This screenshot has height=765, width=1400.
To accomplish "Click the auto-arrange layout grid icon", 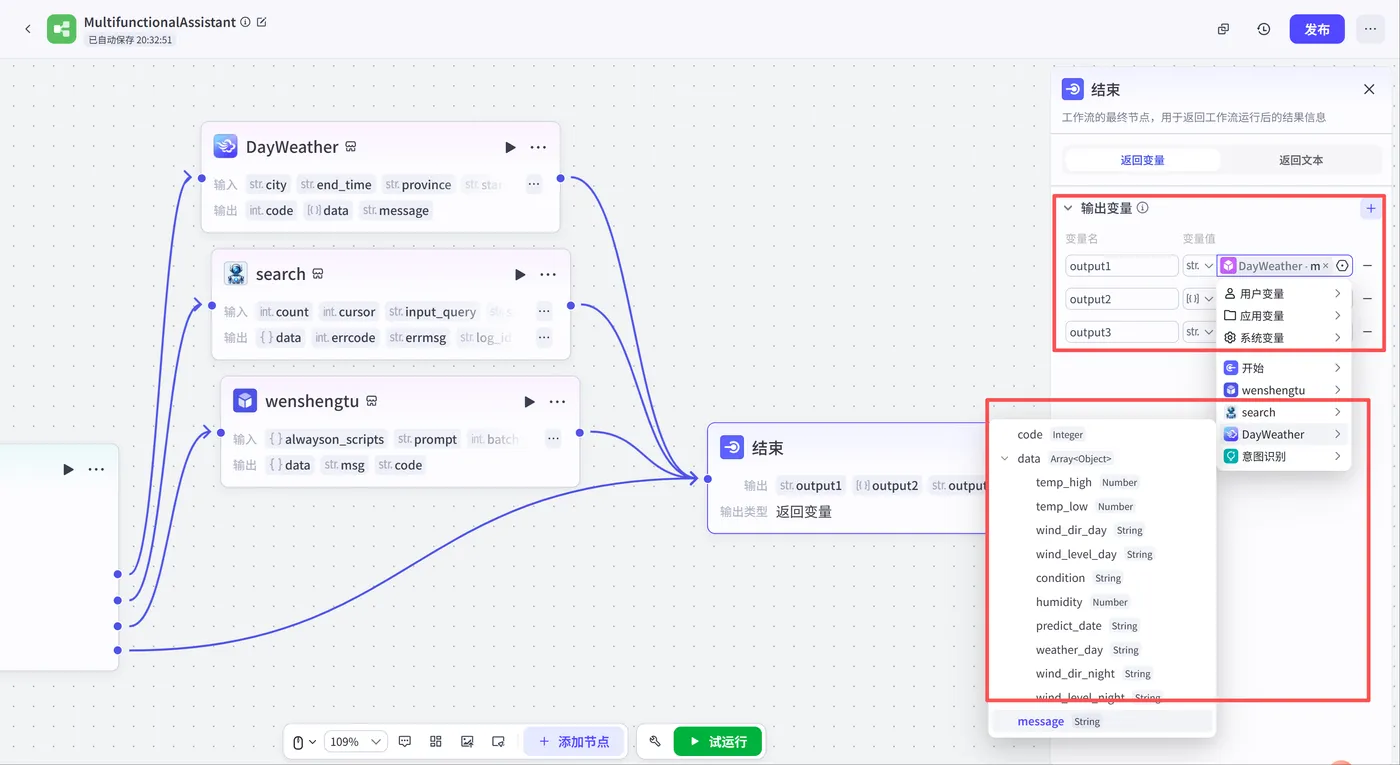I will tap(436, 742).
